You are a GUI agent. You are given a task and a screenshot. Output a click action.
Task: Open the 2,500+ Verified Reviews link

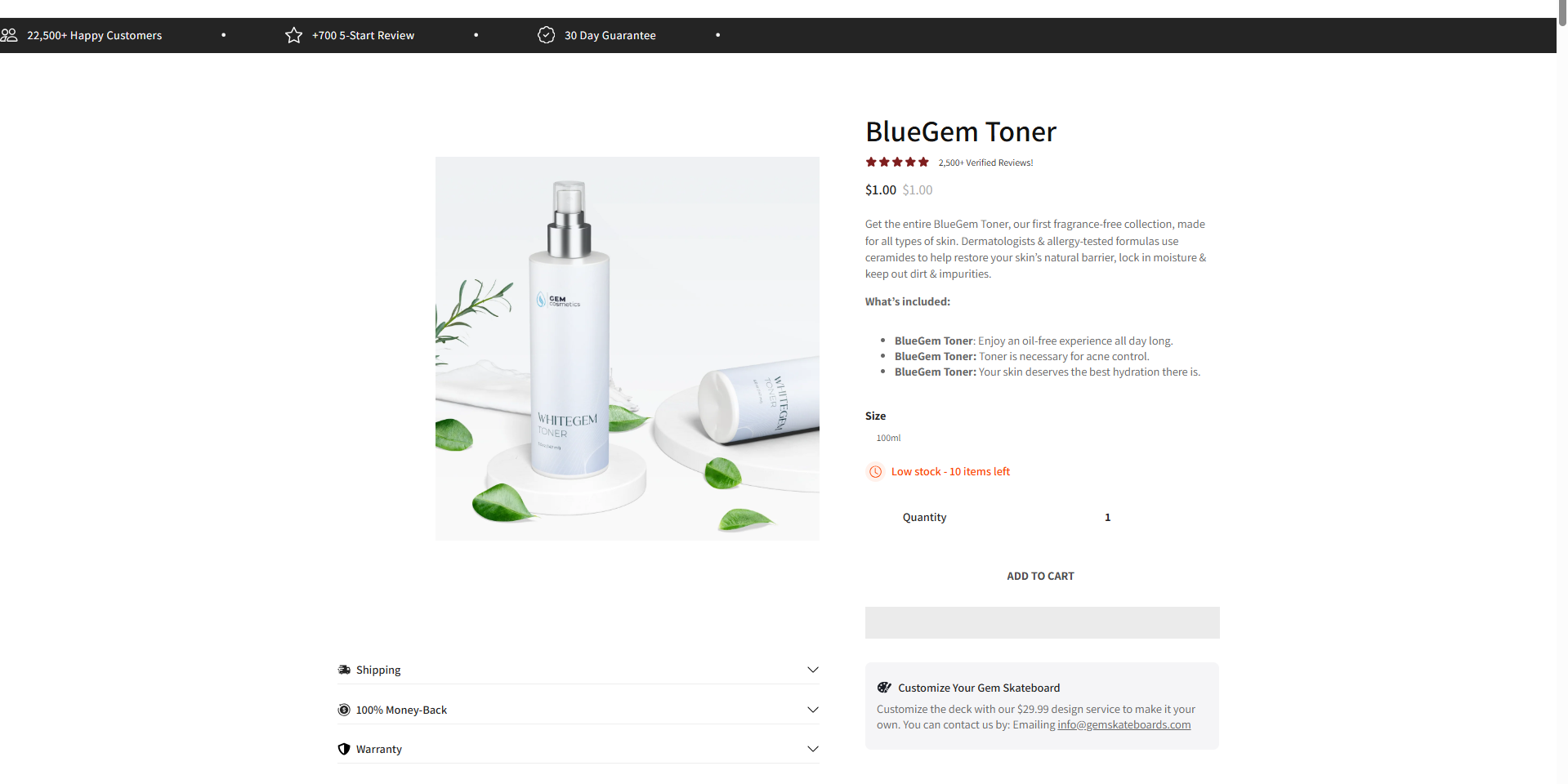point(985,163)
